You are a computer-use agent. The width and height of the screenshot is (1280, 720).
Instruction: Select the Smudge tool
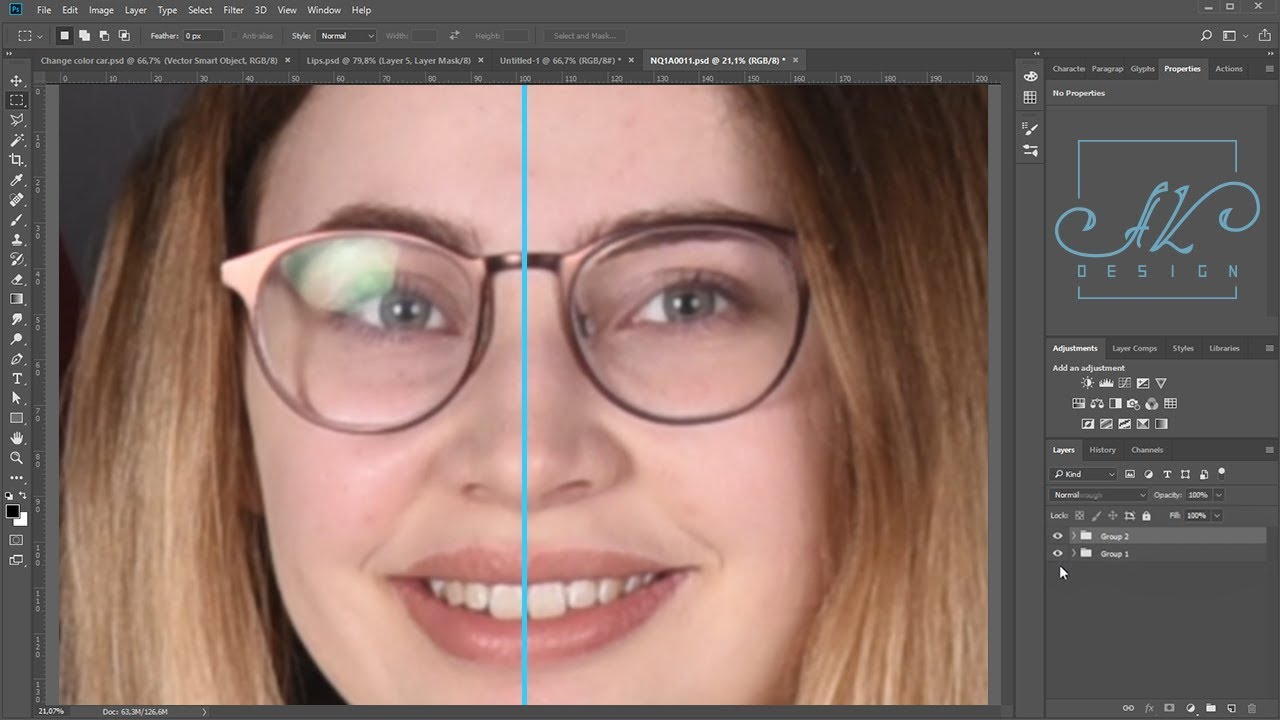[x=16, y=319]
